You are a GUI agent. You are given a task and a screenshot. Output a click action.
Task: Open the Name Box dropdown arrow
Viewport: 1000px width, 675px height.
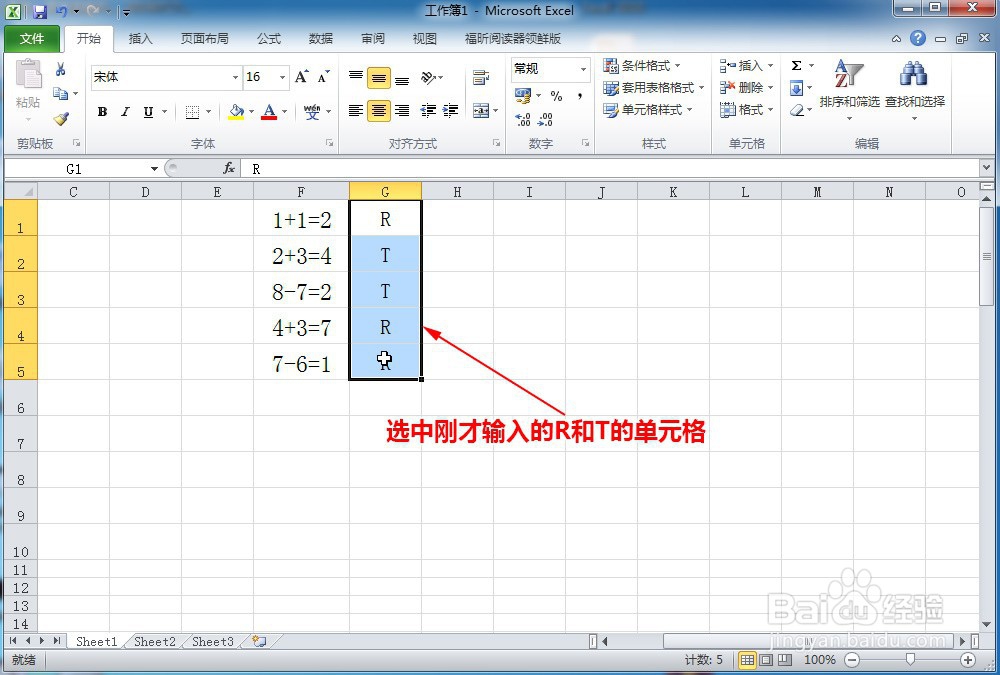(x=155, y=169)
